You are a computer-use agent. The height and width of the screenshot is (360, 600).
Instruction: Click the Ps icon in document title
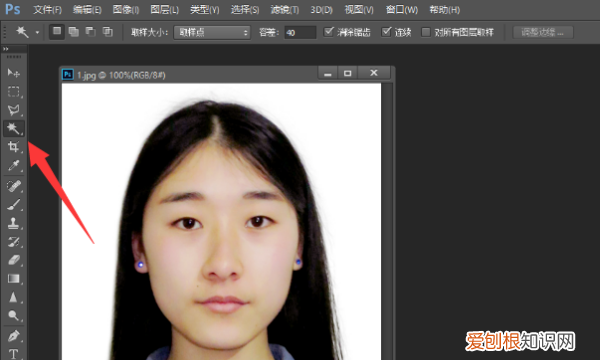tap(68, 74)
